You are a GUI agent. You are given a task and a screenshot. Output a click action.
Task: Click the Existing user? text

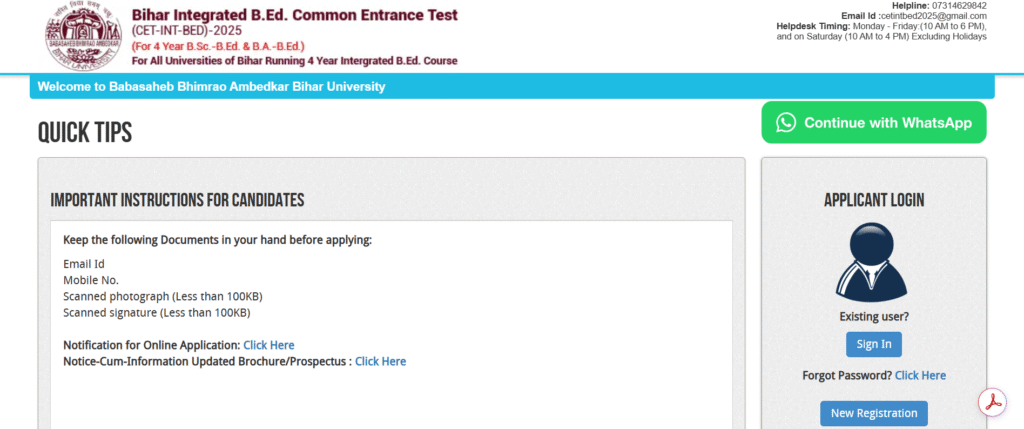(x=874, y=317)
